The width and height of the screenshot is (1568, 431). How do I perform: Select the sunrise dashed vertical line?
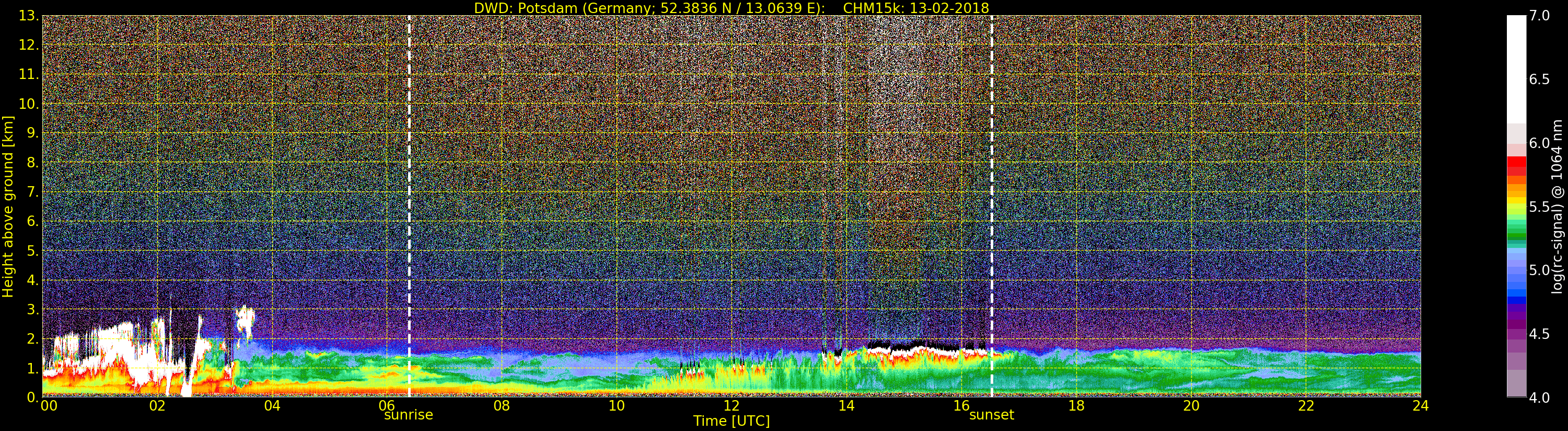(x=409, y=206)
